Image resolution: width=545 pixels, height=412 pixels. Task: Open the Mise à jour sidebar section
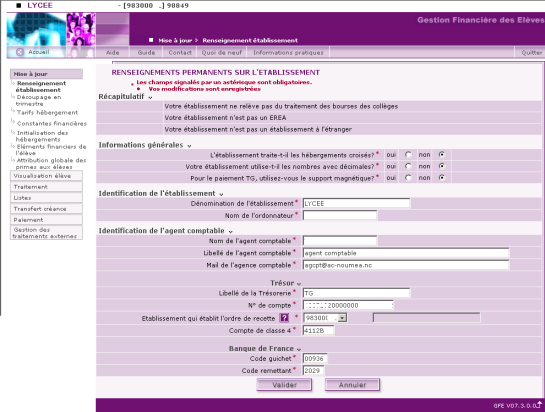click(x=47, y=74)
